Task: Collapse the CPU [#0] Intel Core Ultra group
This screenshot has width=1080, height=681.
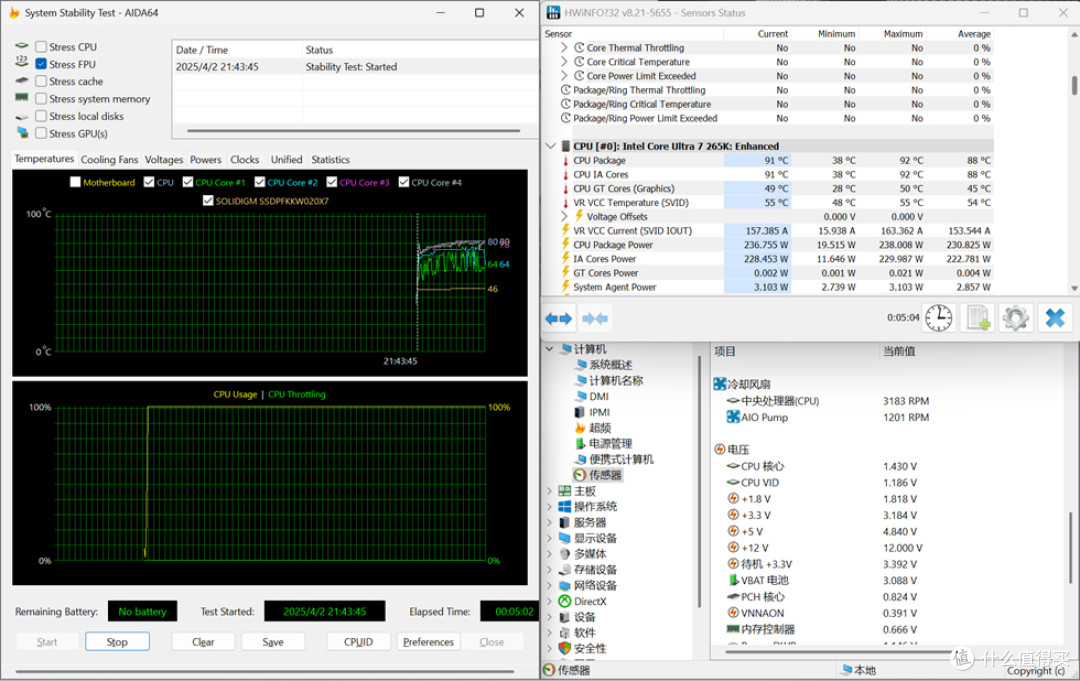Action: 550,146
